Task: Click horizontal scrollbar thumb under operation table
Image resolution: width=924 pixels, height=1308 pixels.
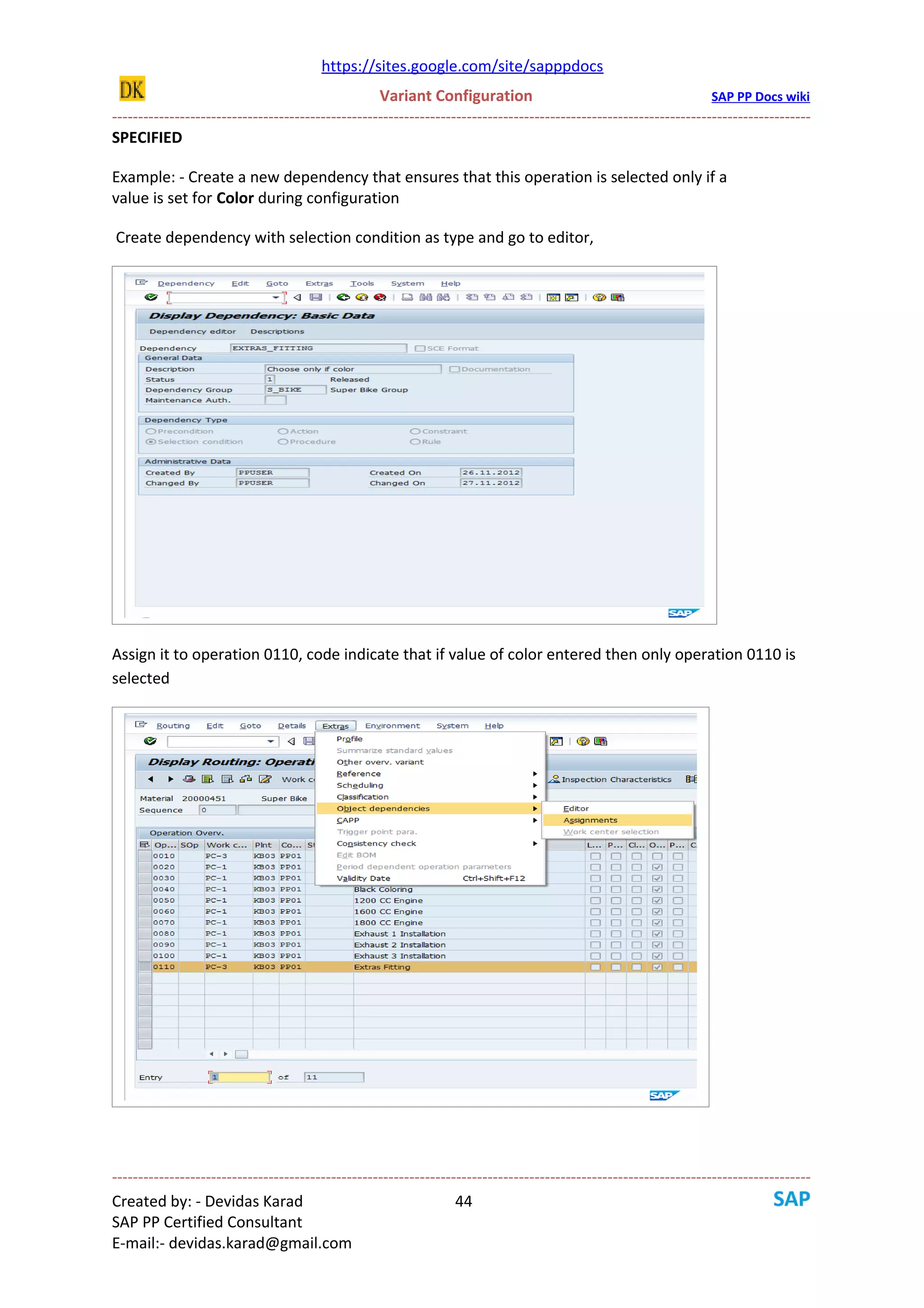Action: 241,1054
